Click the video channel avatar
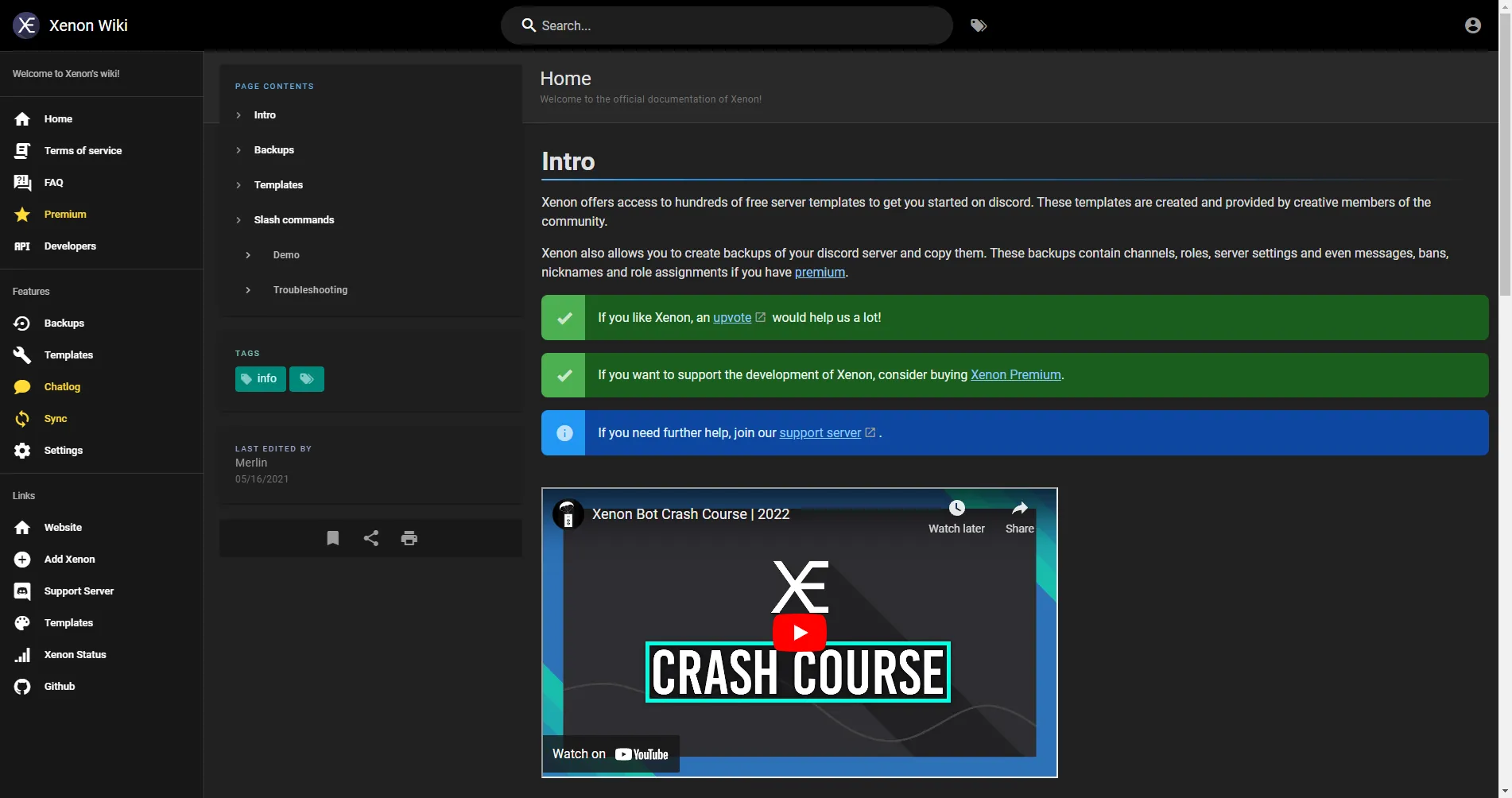Viewport: 1512px width, 798px height. pos(568,514)
